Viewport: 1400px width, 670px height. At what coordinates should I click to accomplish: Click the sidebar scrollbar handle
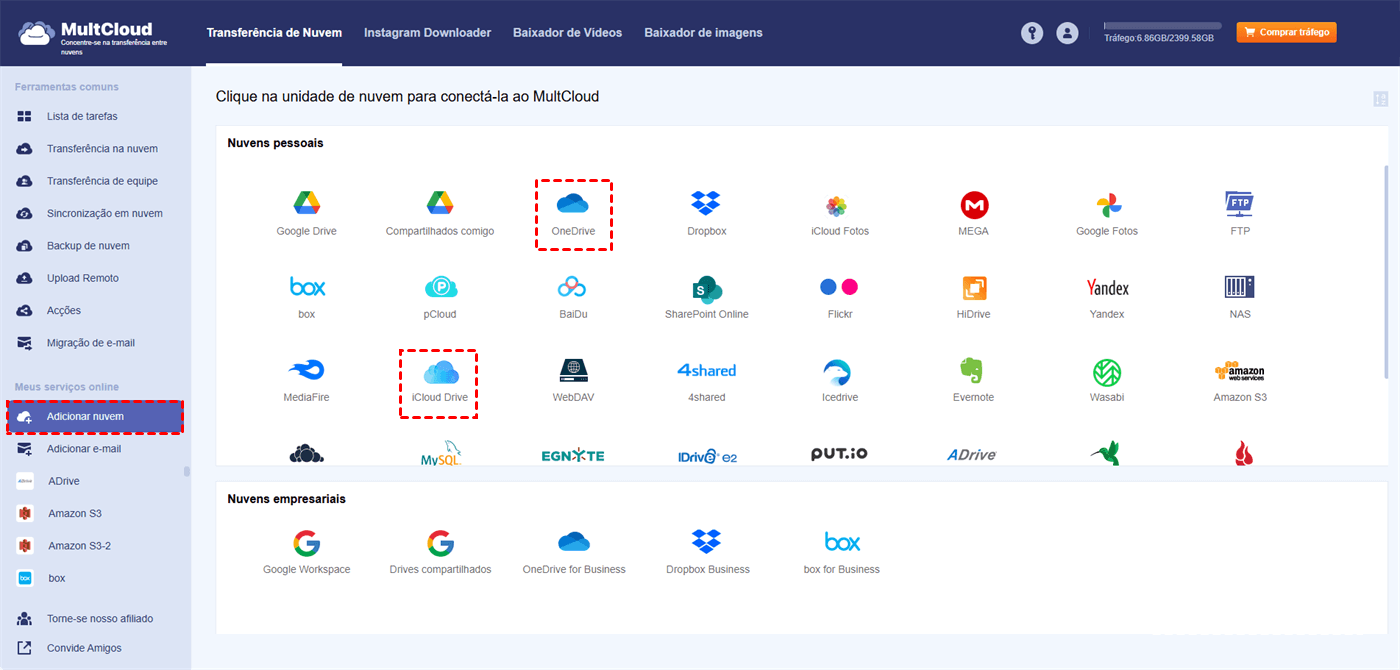coord(187,472)
